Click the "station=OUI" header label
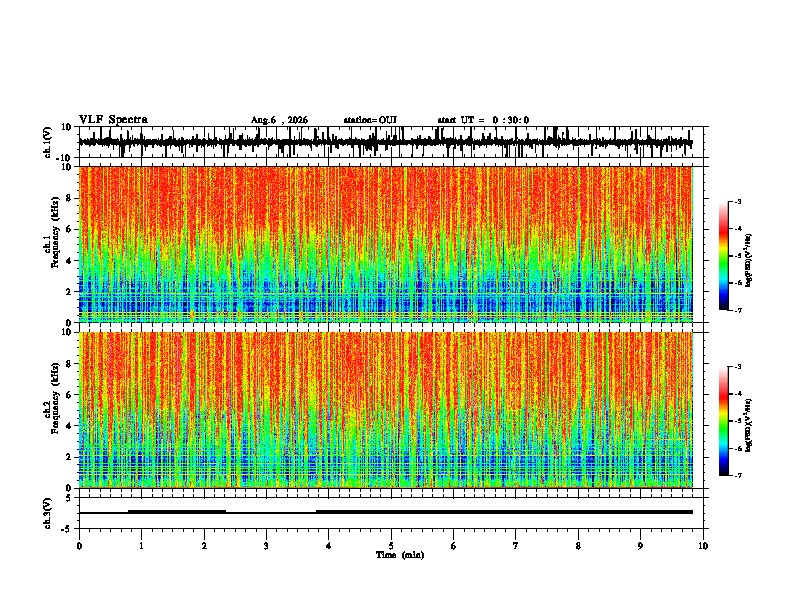 point(370,120)
